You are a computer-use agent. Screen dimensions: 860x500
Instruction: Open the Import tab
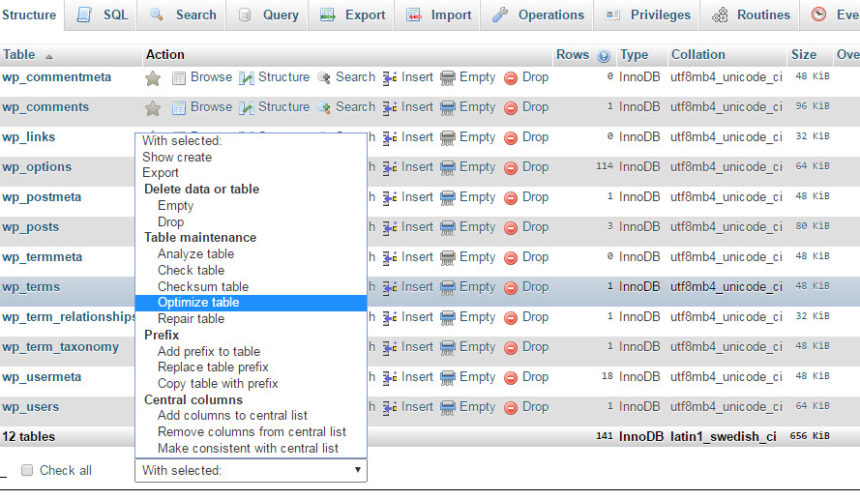click(438, 15)
